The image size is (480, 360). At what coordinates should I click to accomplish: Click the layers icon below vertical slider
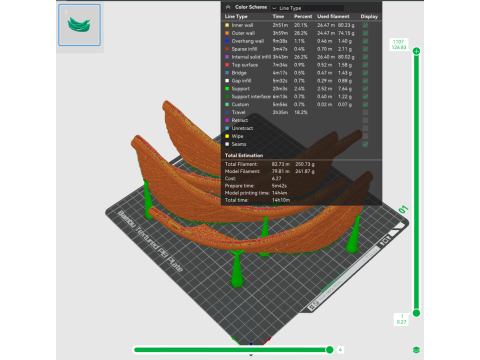416,350
